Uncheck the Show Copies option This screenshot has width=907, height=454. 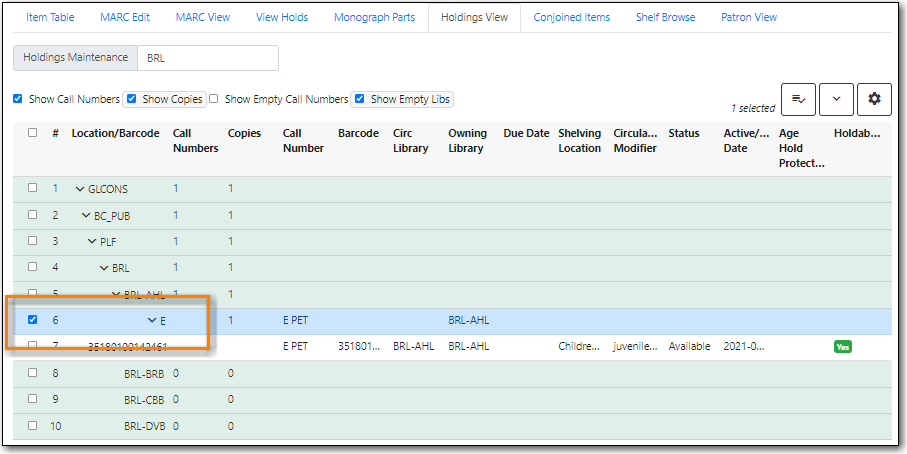click(132, 99)
